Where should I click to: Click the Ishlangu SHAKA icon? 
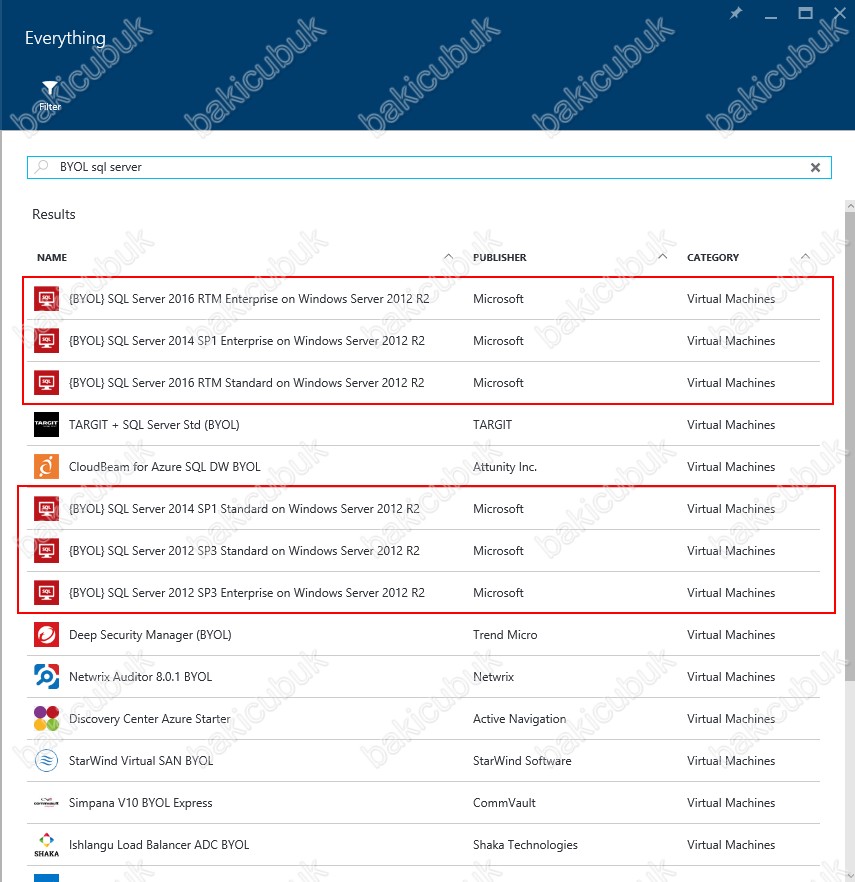coord(46,845)
